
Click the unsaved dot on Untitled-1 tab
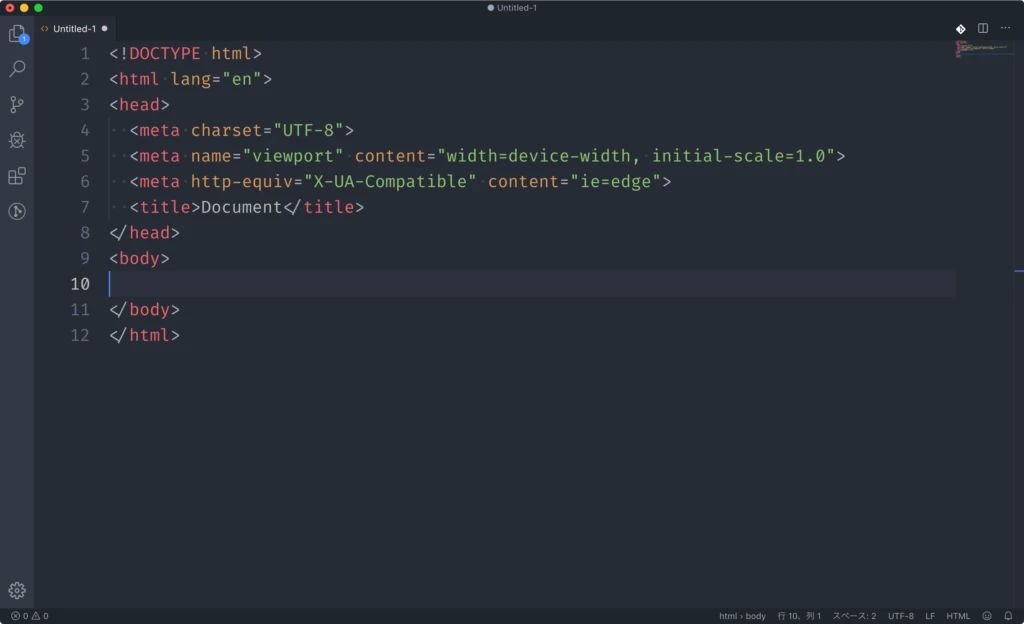click(x=104, y=29)
